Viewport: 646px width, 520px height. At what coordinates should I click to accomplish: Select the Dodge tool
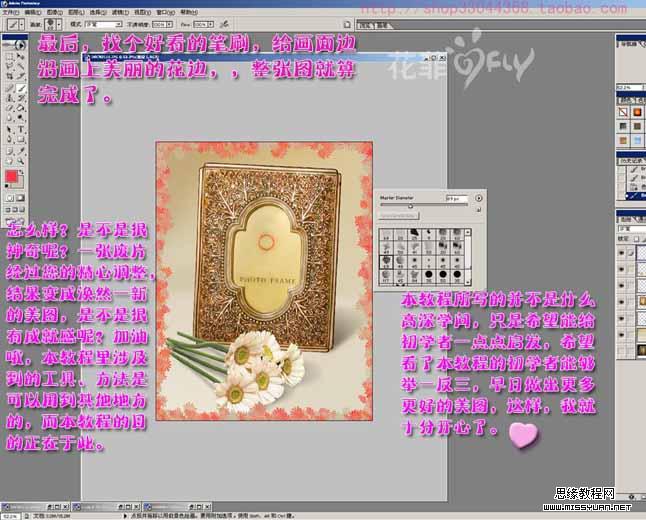point(21,118)
